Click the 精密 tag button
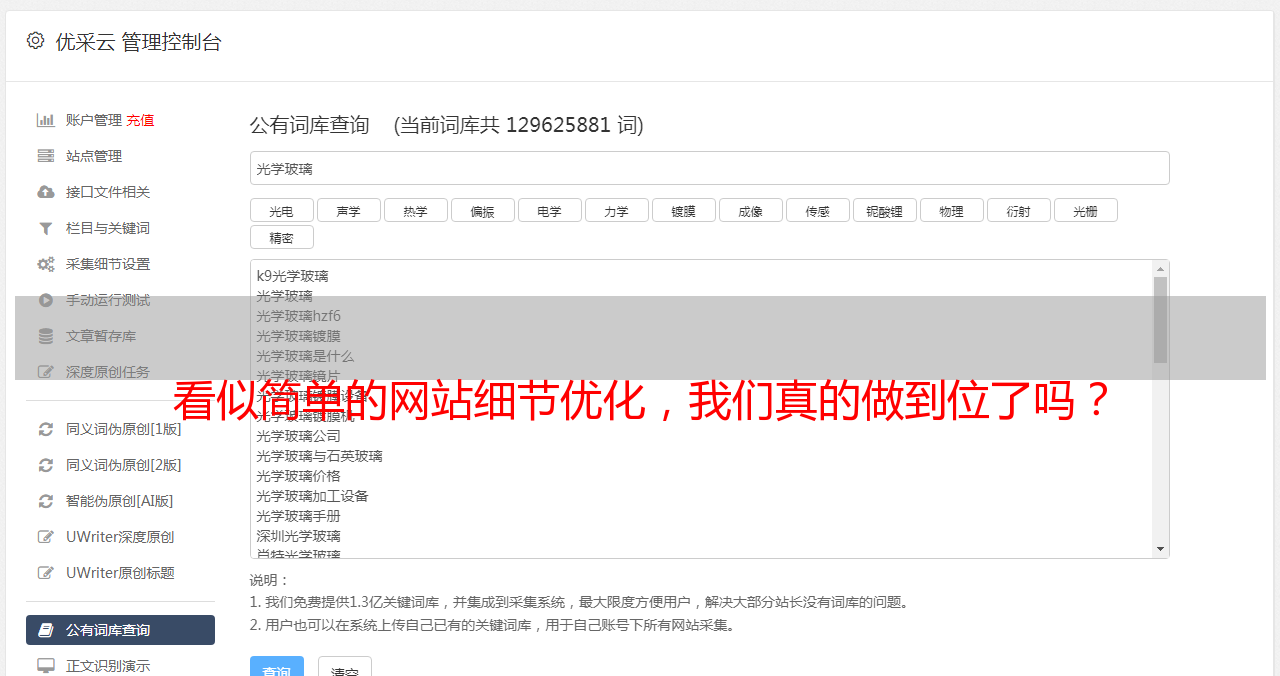The width and height of the screenshot is (1280, 676). 282,238
